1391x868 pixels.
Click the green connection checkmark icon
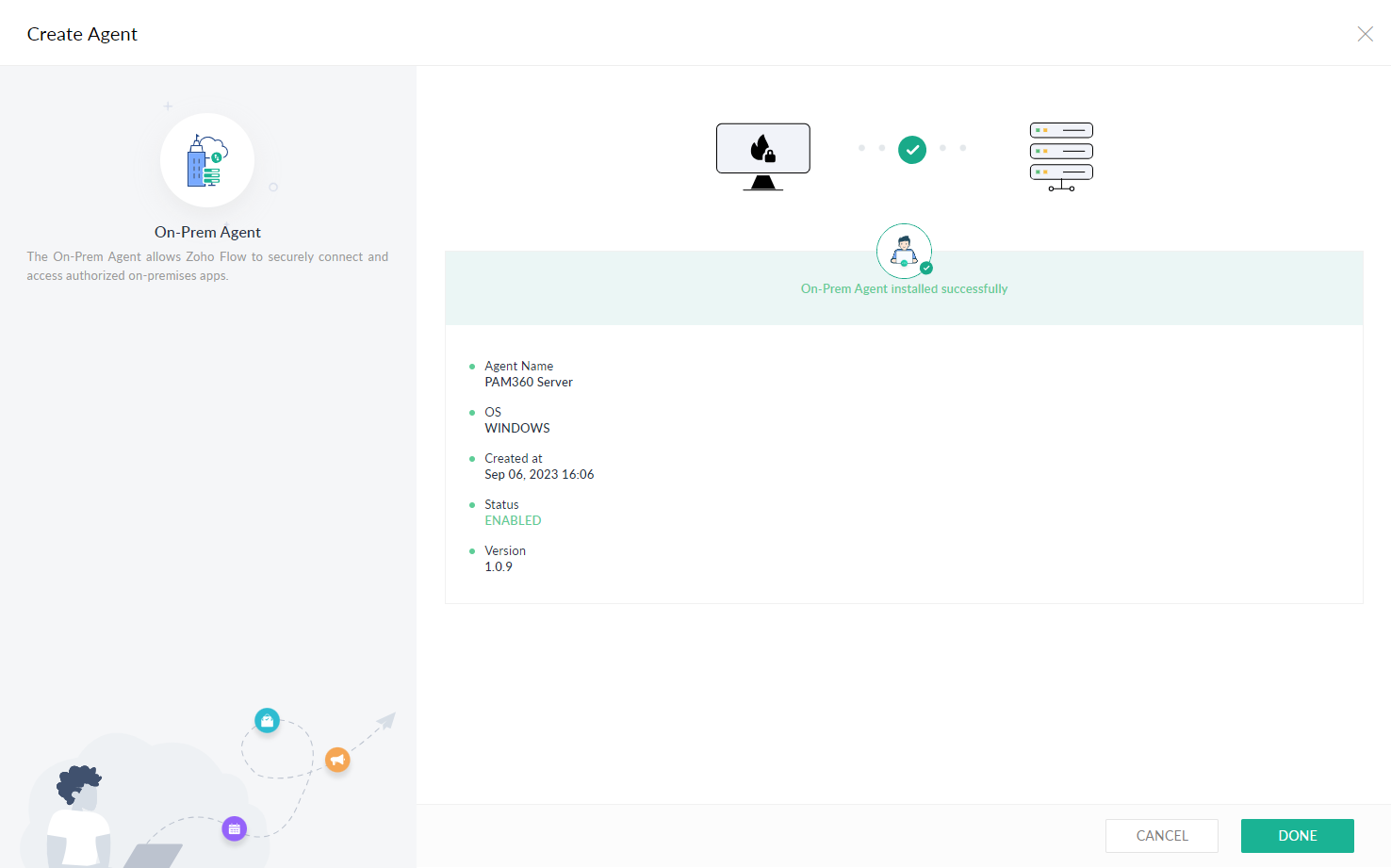pos(912,149)
